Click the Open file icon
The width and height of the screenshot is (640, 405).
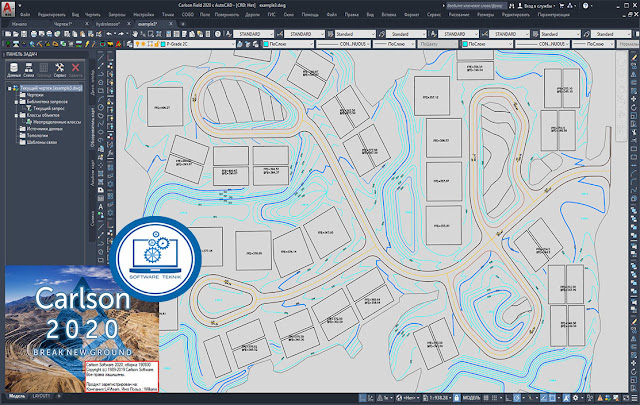(16, 34)
